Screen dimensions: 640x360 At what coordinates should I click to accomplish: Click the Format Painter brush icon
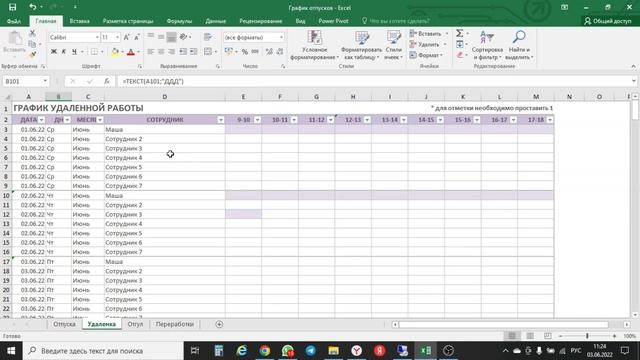tap(32, 54)
